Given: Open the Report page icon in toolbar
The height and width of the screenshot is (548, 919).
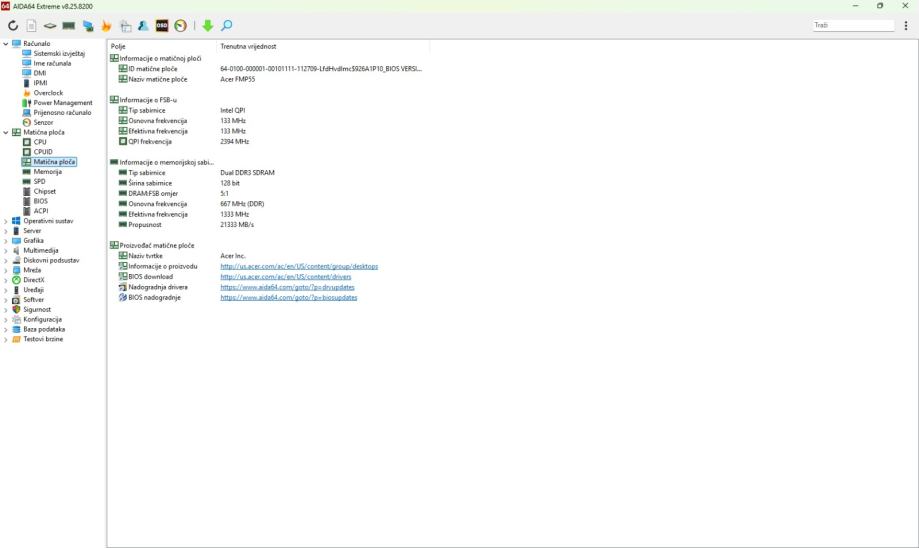Looking at the screenshot, I should 32,26.
